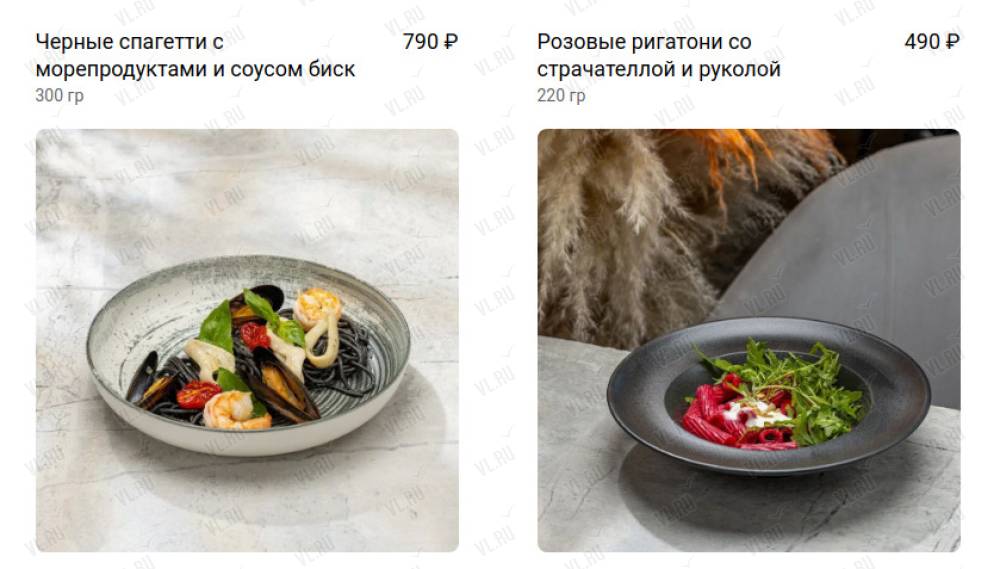This screenshot has height=569, width=1000.
Task: Click the 300 гр weight label
Action: point(59,96)
